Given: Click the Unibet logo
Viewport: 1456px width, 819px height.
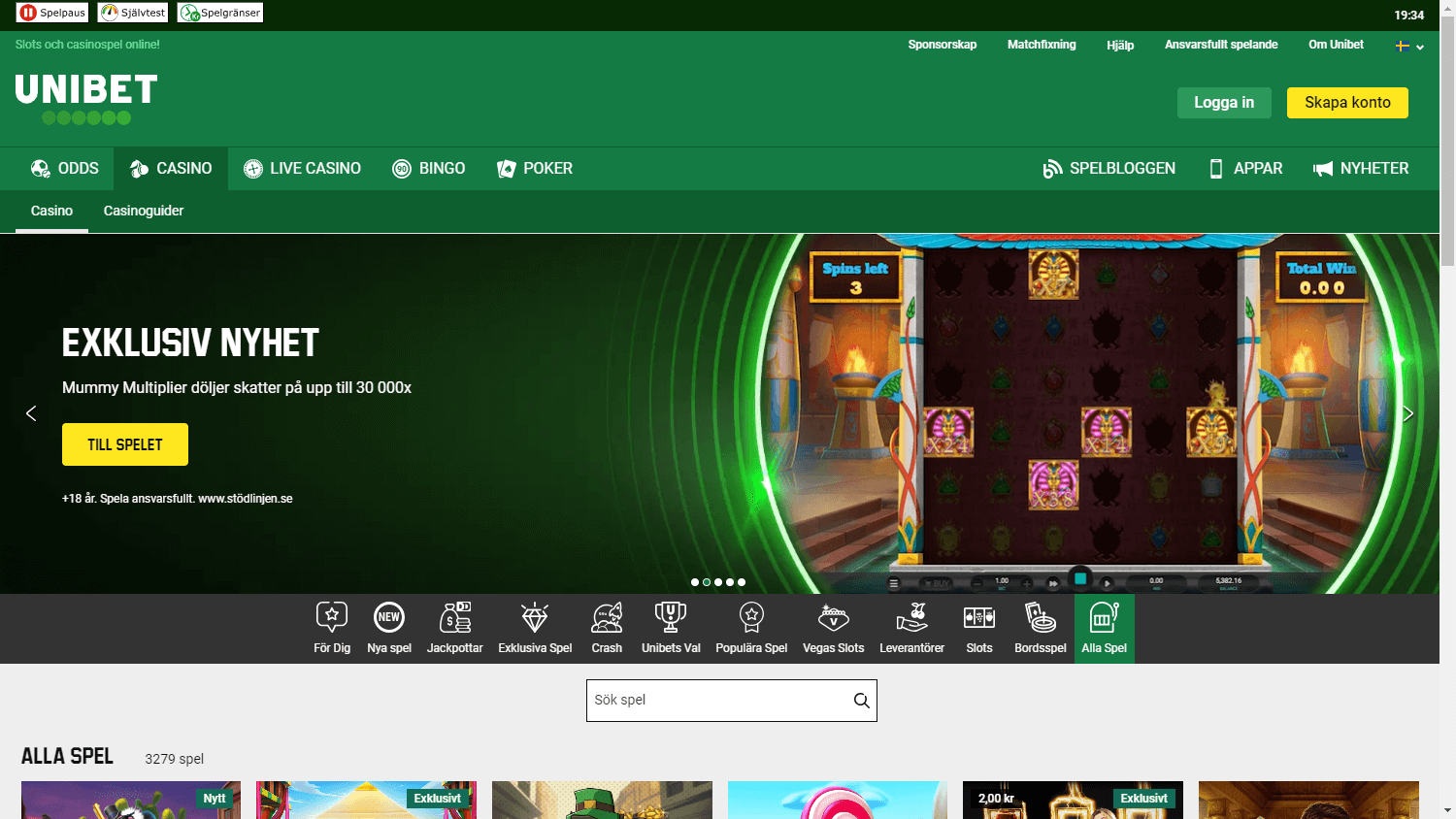Looking at the screenshot, I should 86,99.
